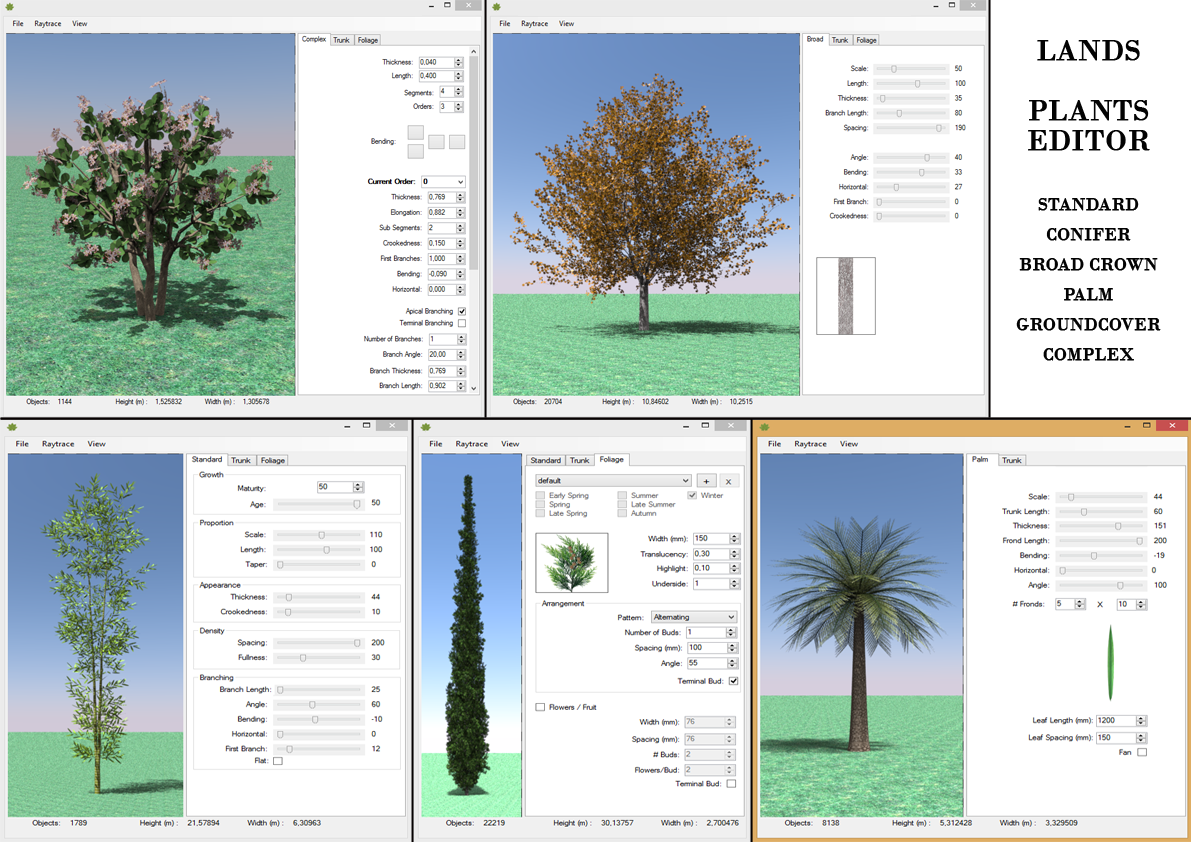Switch to the Foliage tab in the bamboo Standard window
Image resolution: width=1191 pixels, height=842 pixels.
[273, 460]
